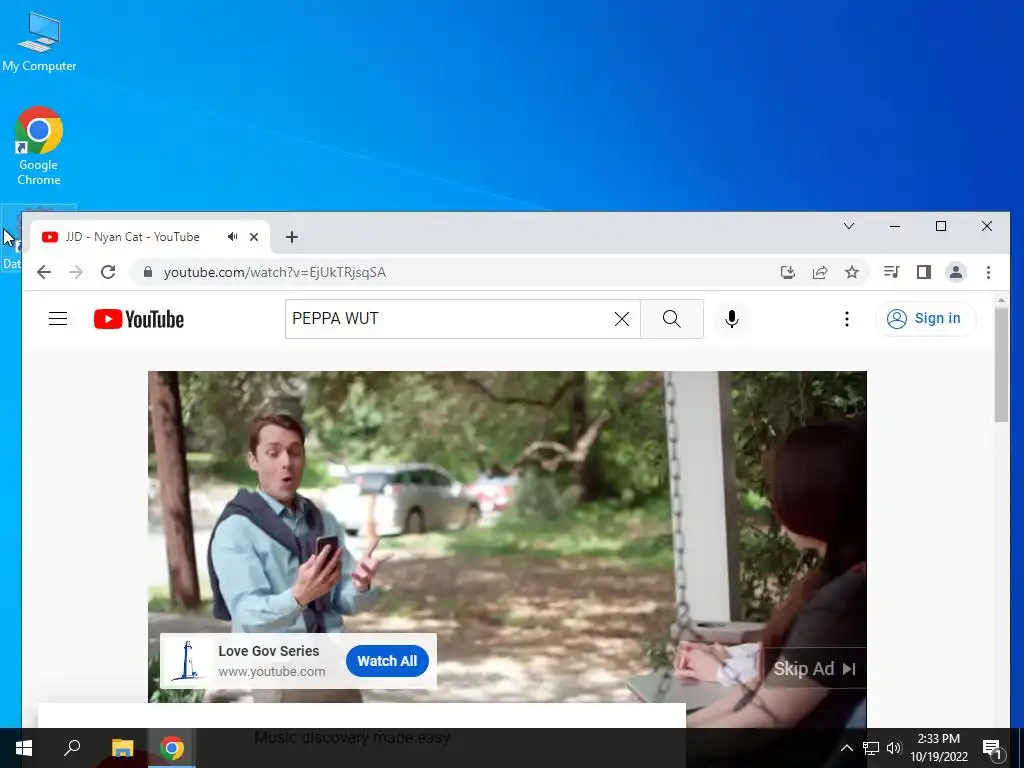Open Chrome's three-dot customize menu
1024x768 pixels.
pos(988,272)
